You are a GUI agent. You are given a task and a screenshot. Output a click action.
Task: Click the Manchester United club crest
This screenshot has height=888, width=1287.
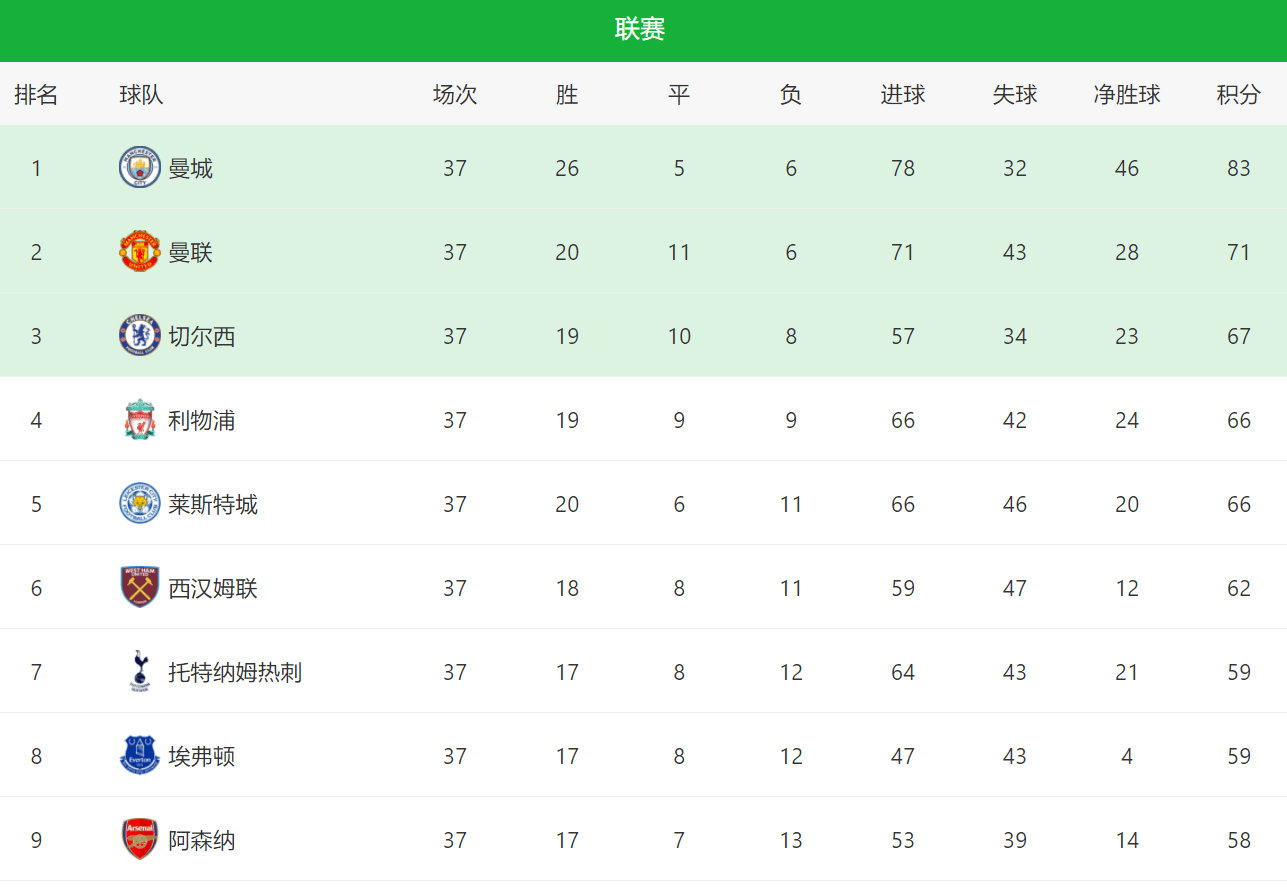click(139, 252)
